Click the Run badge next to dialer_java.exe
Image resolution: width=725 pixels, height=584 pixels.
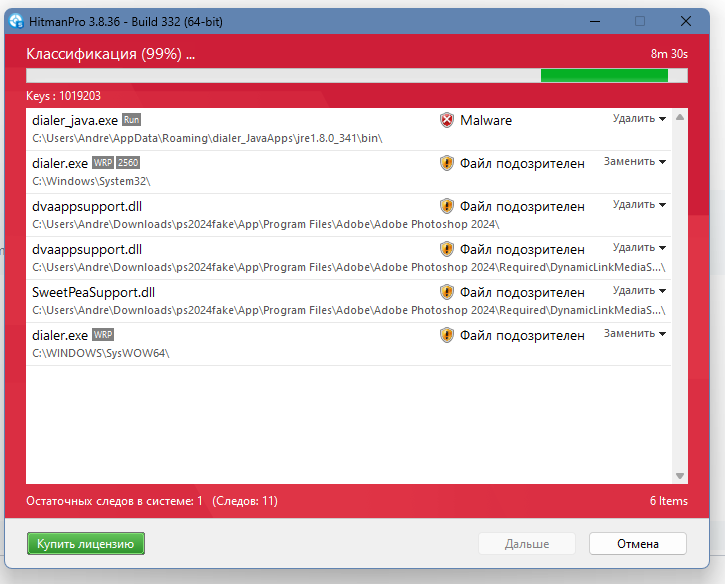[131, 120]
